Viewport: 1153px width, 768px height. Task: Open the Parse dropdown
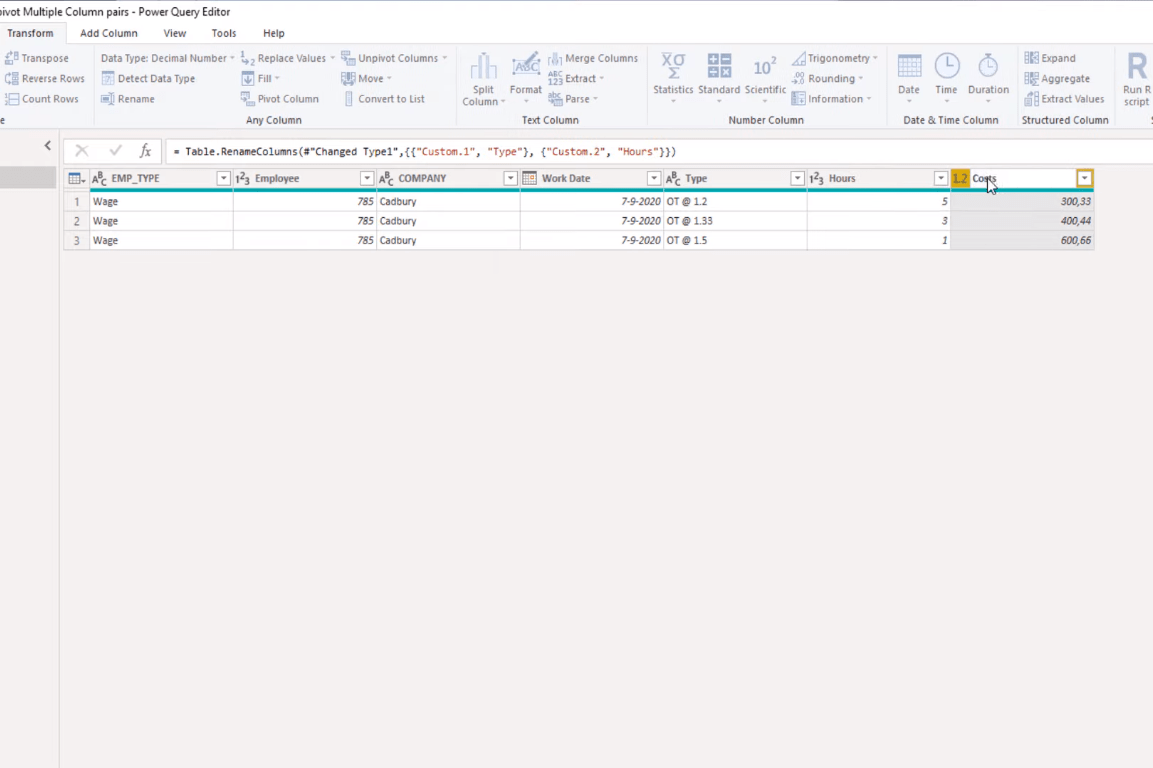coord(573,99)
